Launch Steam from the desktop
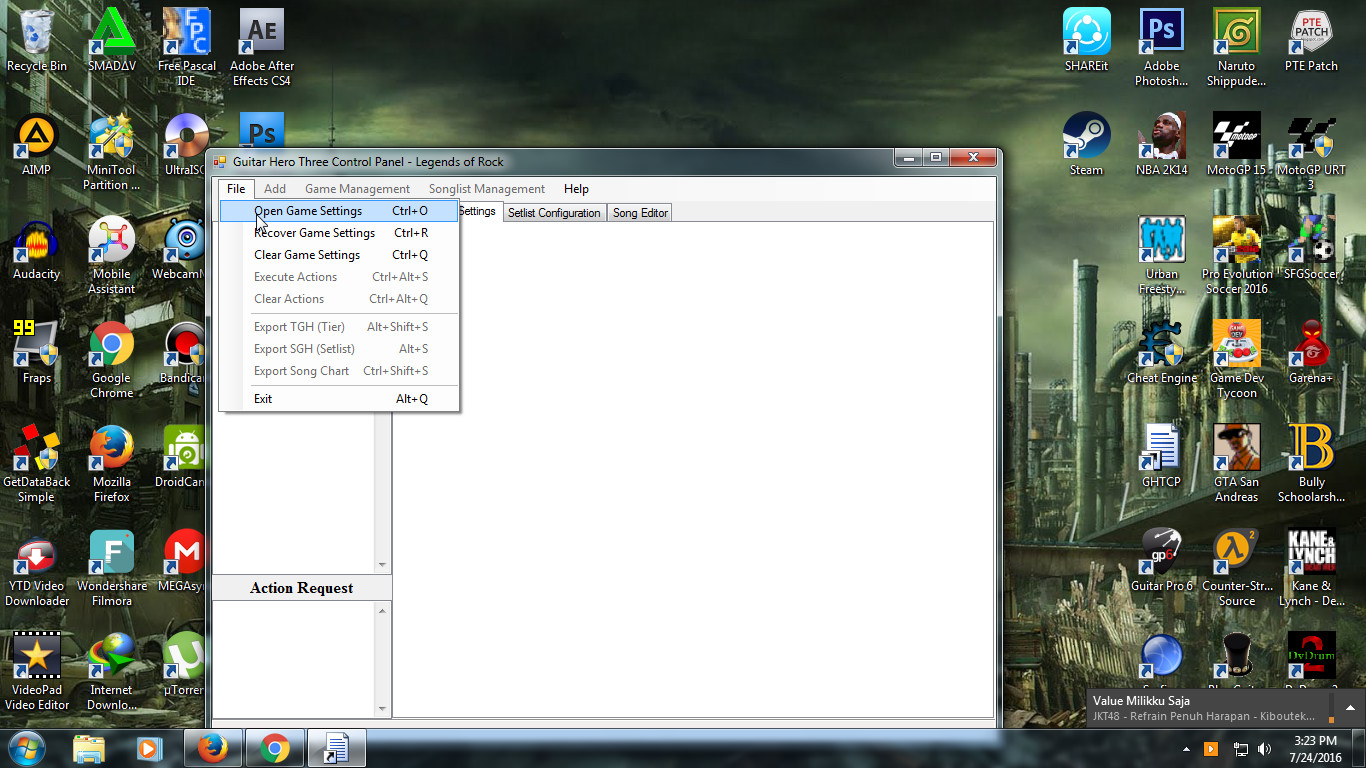The height and width of the screenshot is (768, 1366). click(1087, 145)
